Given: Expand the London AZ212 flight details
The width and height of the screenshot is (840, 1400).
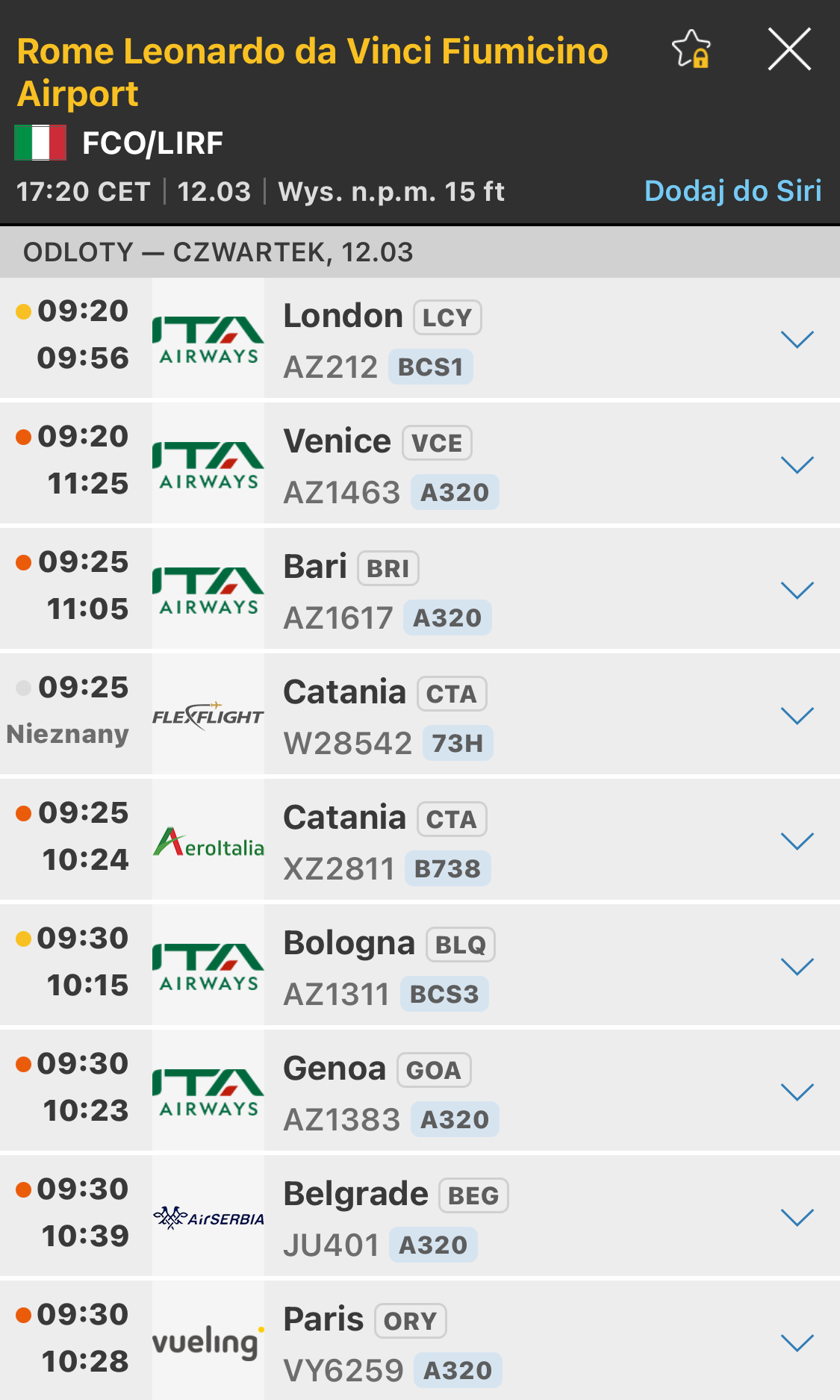Looking at the screenshot, I should click(x=797, y=340).
